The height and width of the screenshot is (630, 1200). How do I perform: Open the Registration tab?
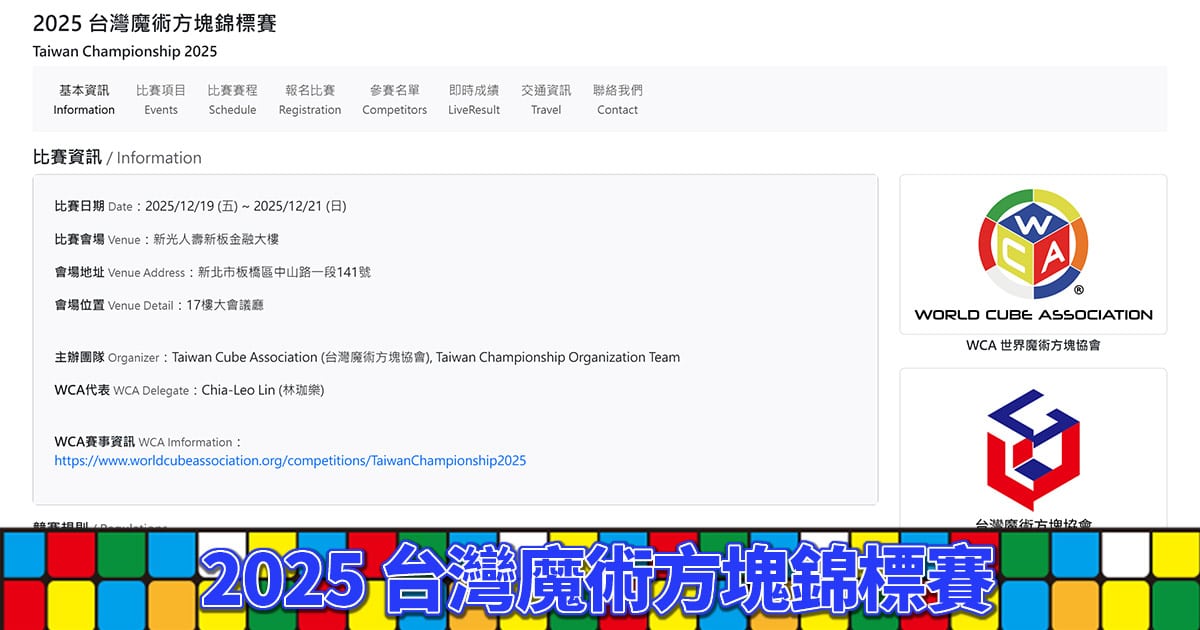310,99
